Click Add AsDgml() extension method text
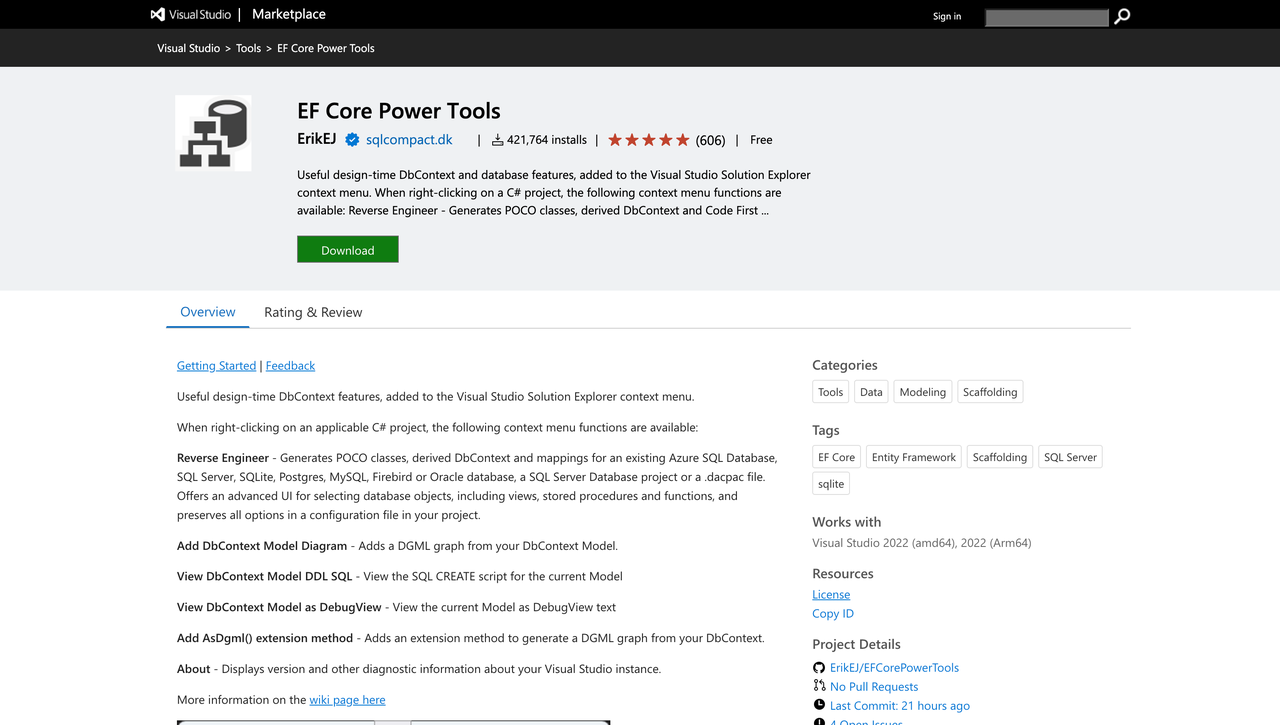1280x725 pixels. pos(265,638)
